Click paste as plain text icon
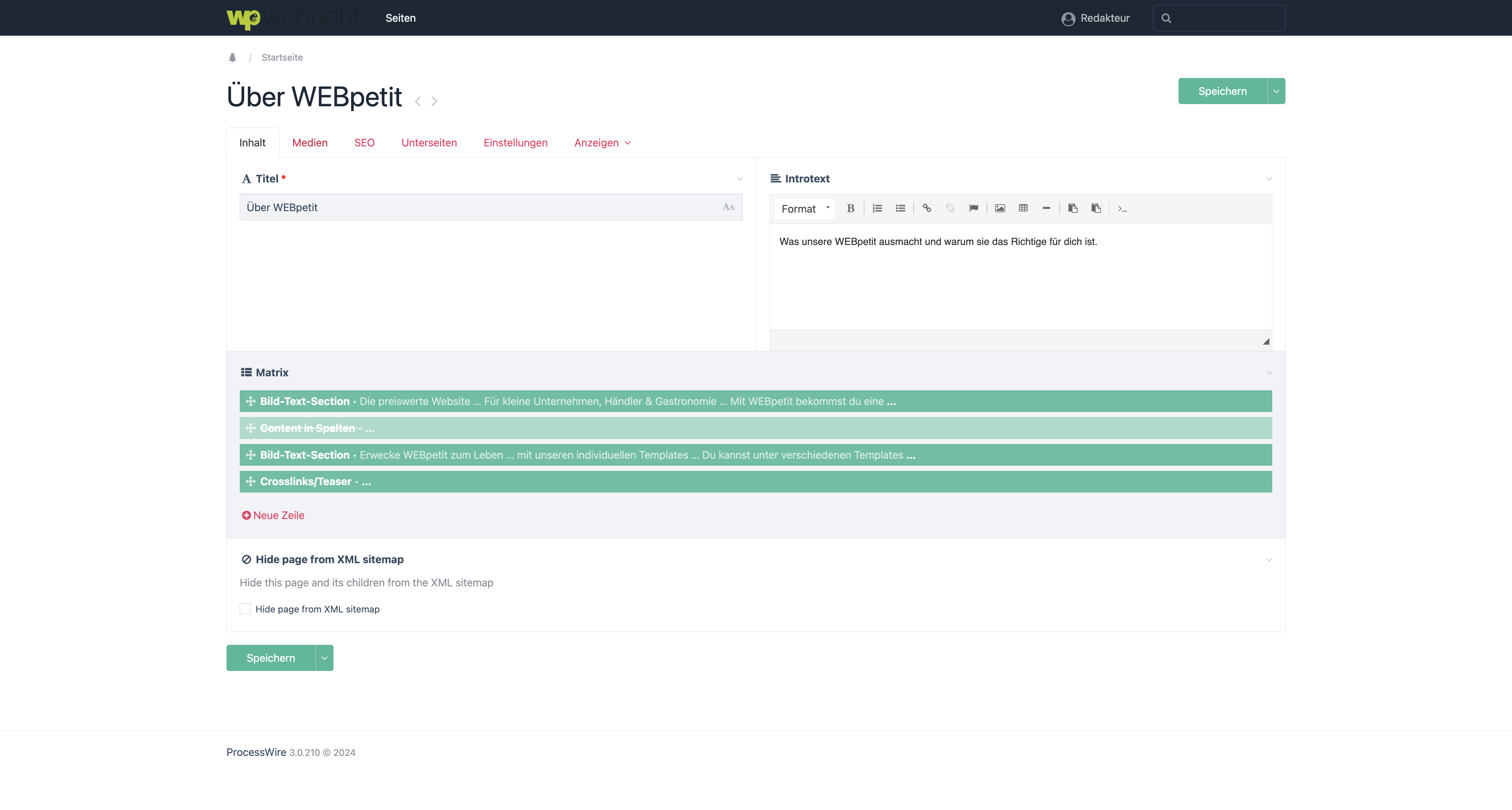The width and height of the screenshot is (1512, 810). point(1073,209)
